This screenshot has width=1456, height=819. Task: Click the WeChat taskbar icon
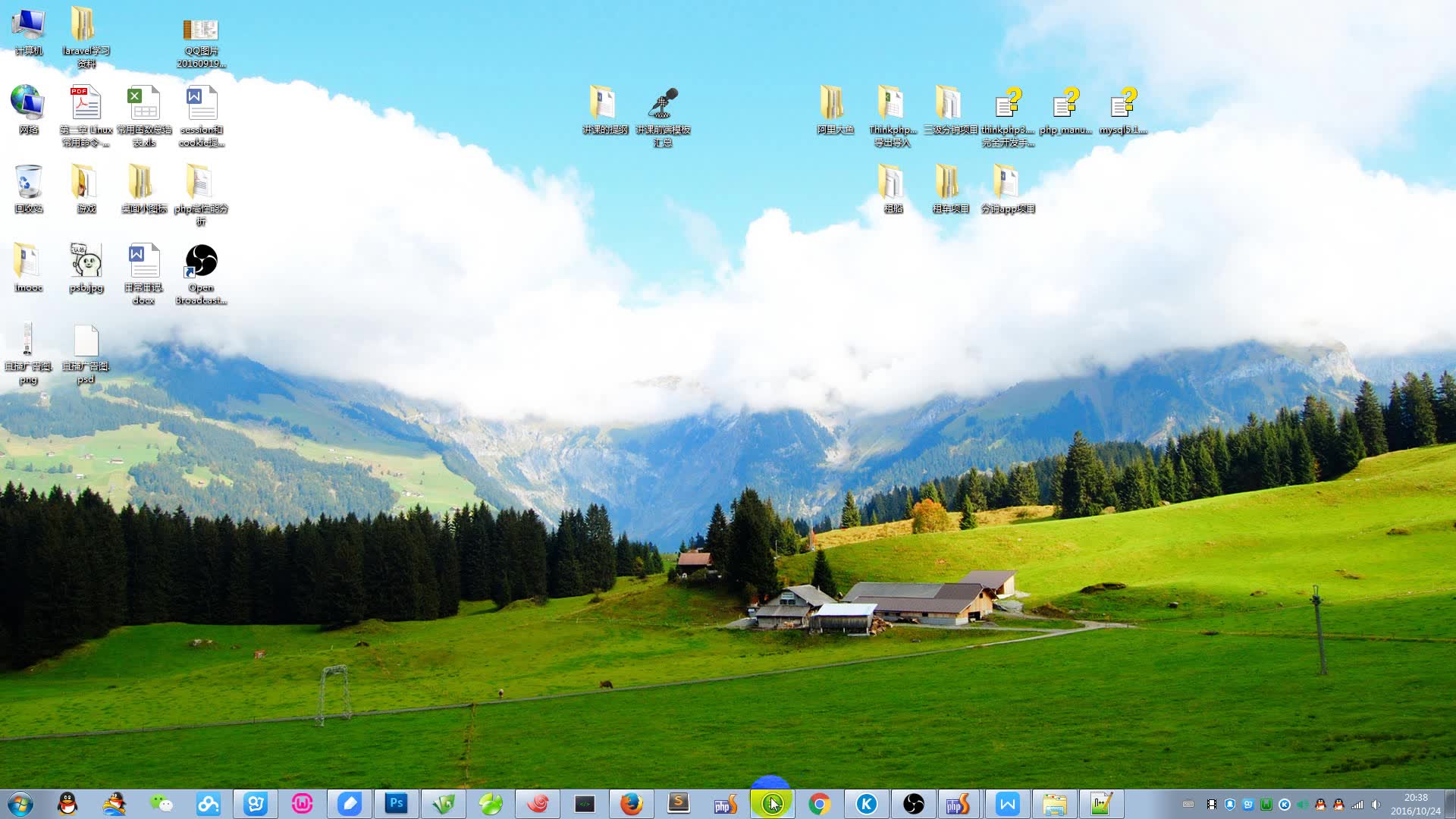pyautogui.click(x=161, y=804)
